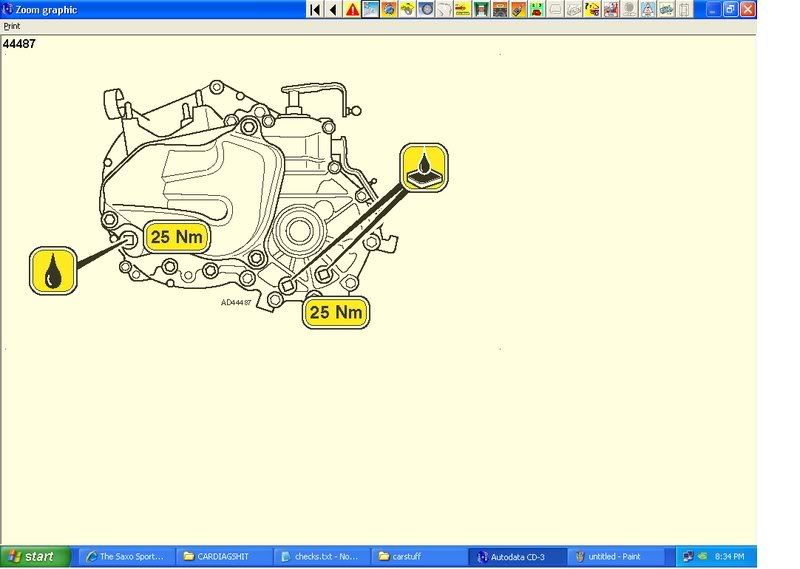The height and width of the screenshot is (569, 800).
Task: Switch to checks.txt Notepad window
Action: 320,557
